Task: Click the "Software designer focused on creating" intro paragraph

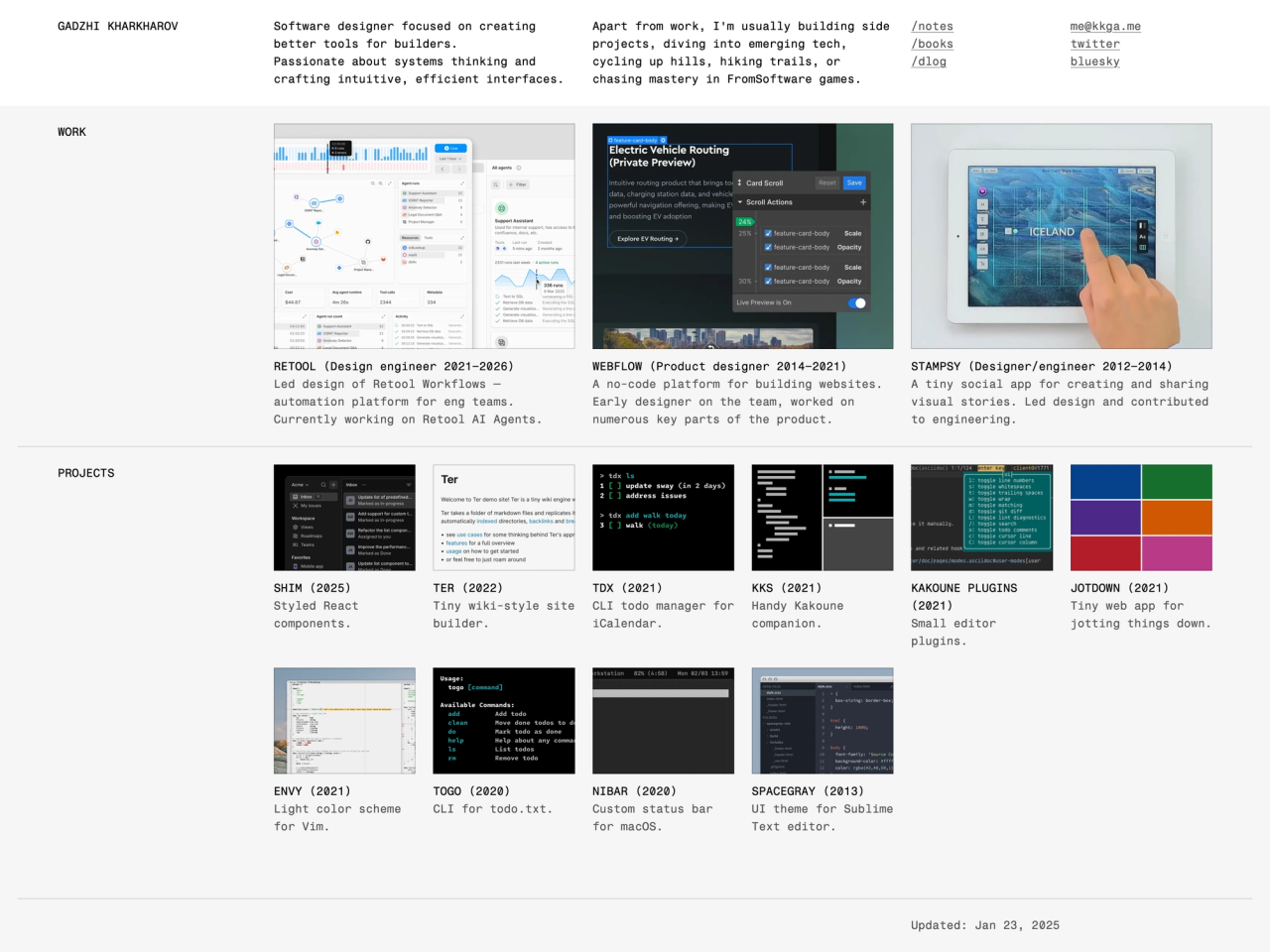Action: click(x=419, y=54)
